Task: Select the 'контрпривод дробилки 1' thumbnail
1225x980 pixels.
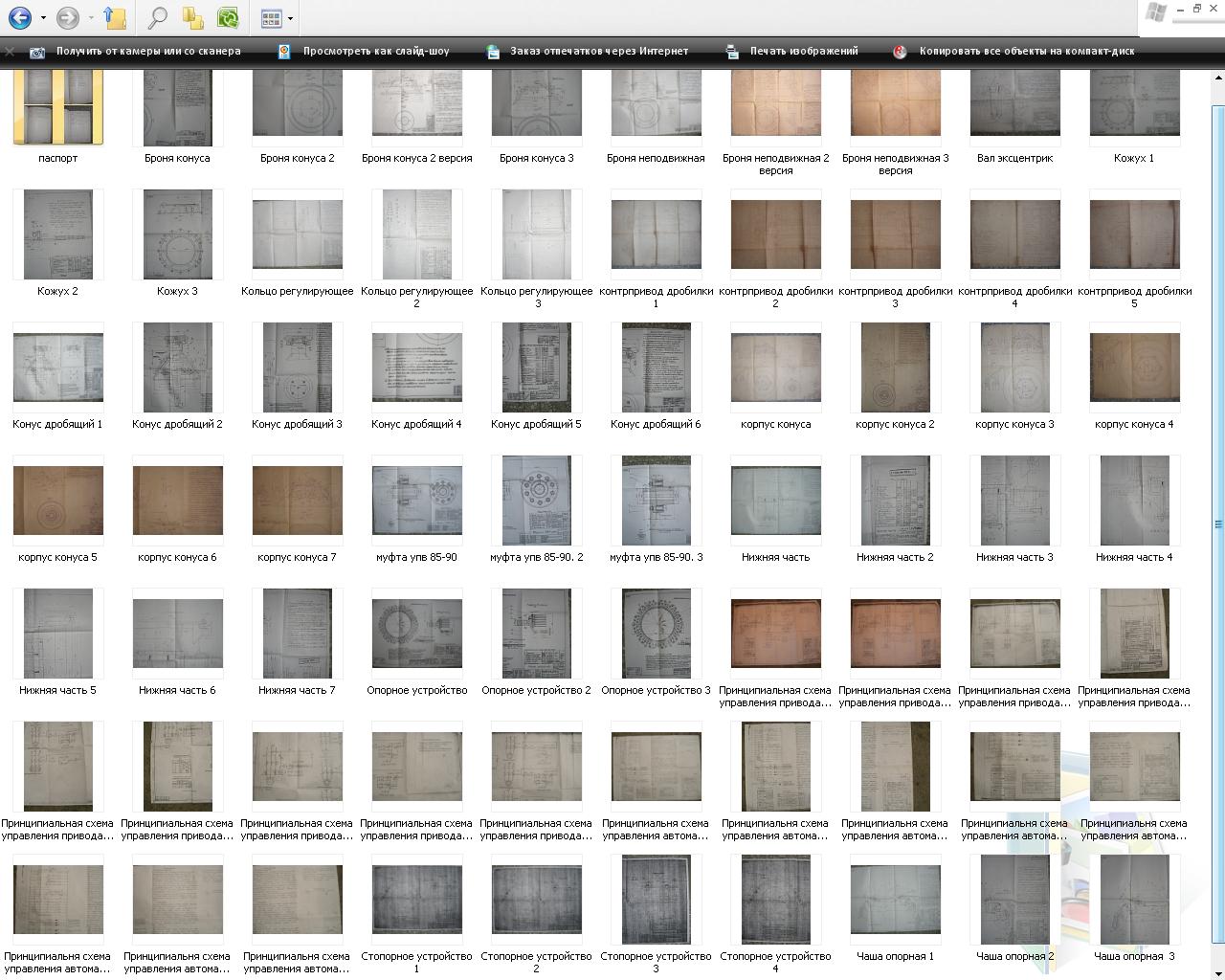Action: tap(656, 234)
